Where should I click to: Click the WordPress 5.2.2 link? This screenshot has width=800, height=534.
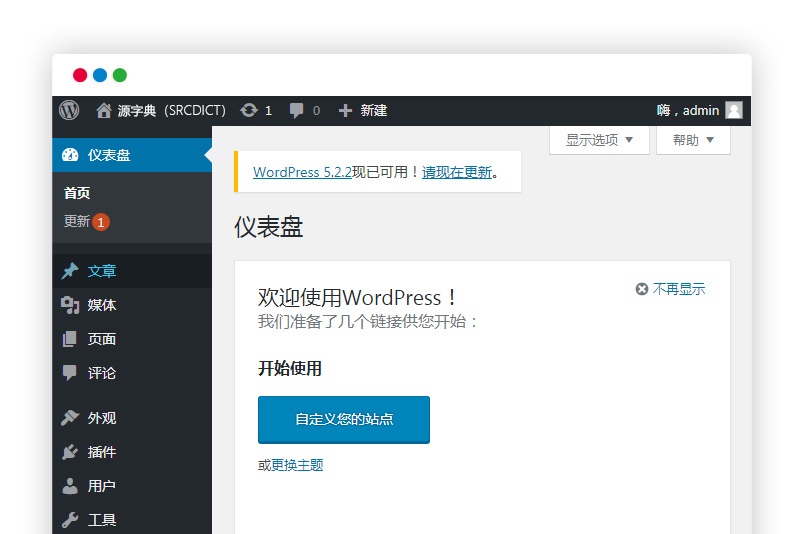point(303,172)
